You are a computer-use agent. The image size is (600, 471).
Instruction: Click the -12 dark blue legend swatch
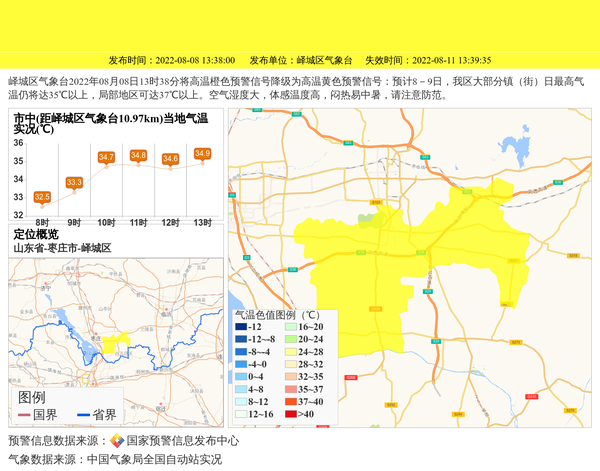click(240, 327)
